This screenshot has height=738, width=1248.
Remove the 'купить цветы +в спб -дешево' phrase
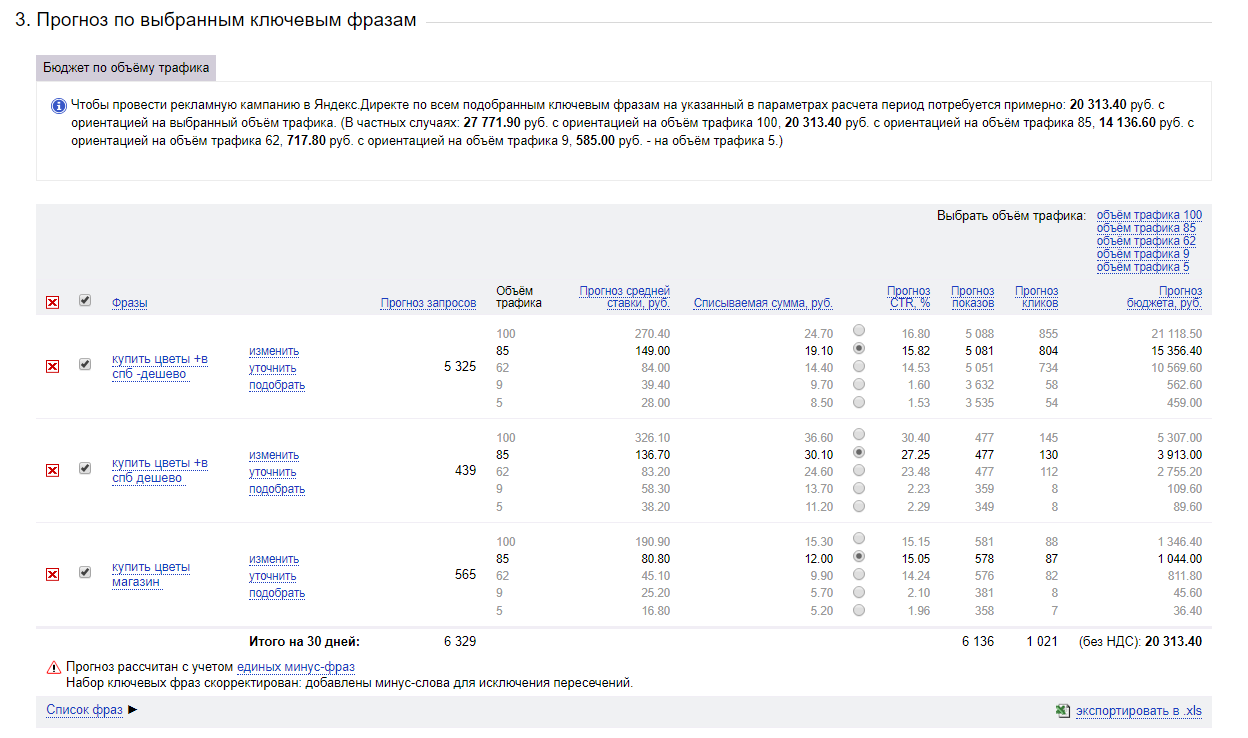pos(52,367)
